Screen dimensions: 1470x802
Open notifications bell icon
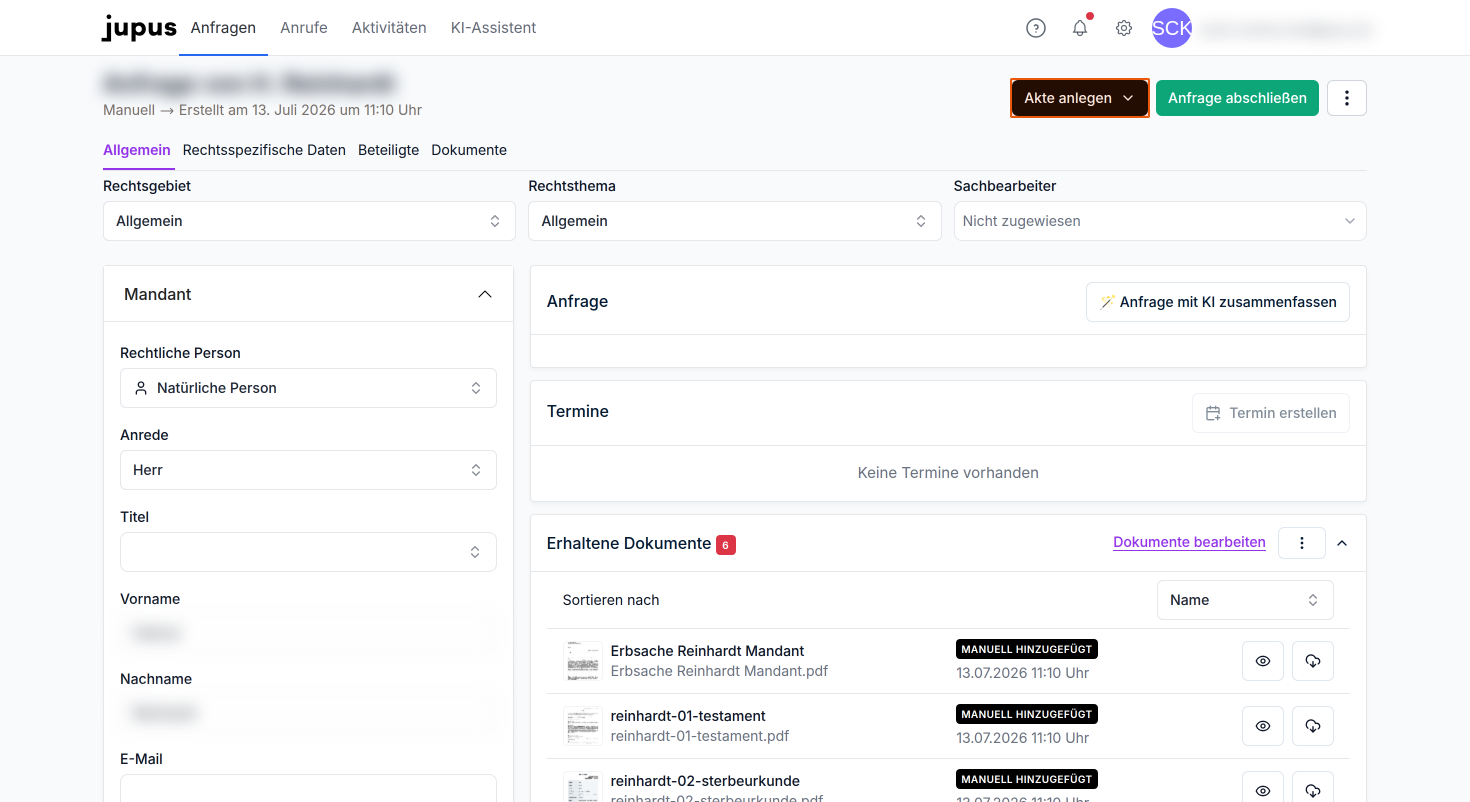pyautogui.click(x=1080, y=28)
